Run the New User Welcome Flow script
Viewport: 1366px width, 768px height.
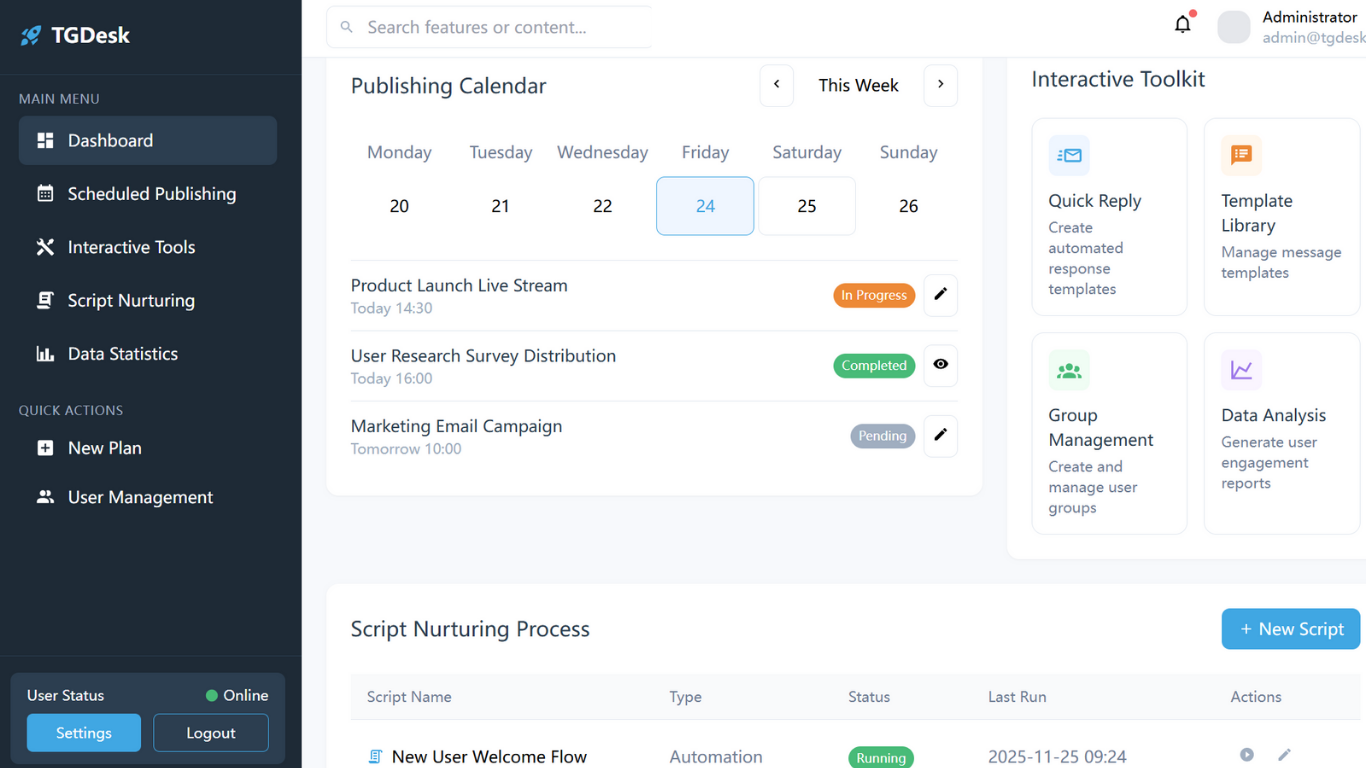pyautogui.click(x=1247, y=755)
